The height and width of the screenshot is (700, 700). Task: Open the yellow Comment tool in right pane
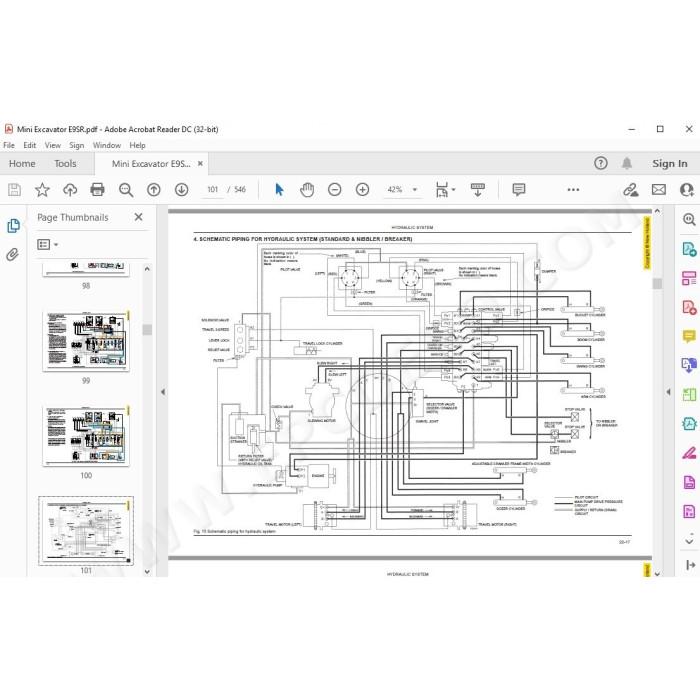click(689, 336)
